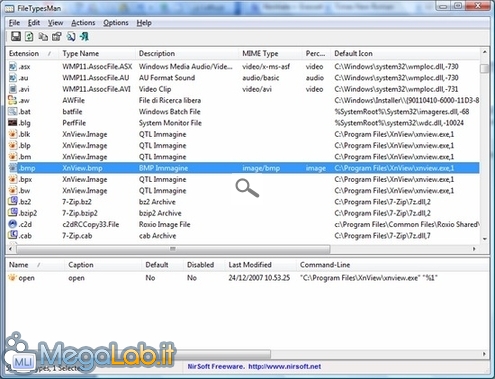Select the c2dRCCopy33.File type name
495x379 pixels.
click(90, 224)
